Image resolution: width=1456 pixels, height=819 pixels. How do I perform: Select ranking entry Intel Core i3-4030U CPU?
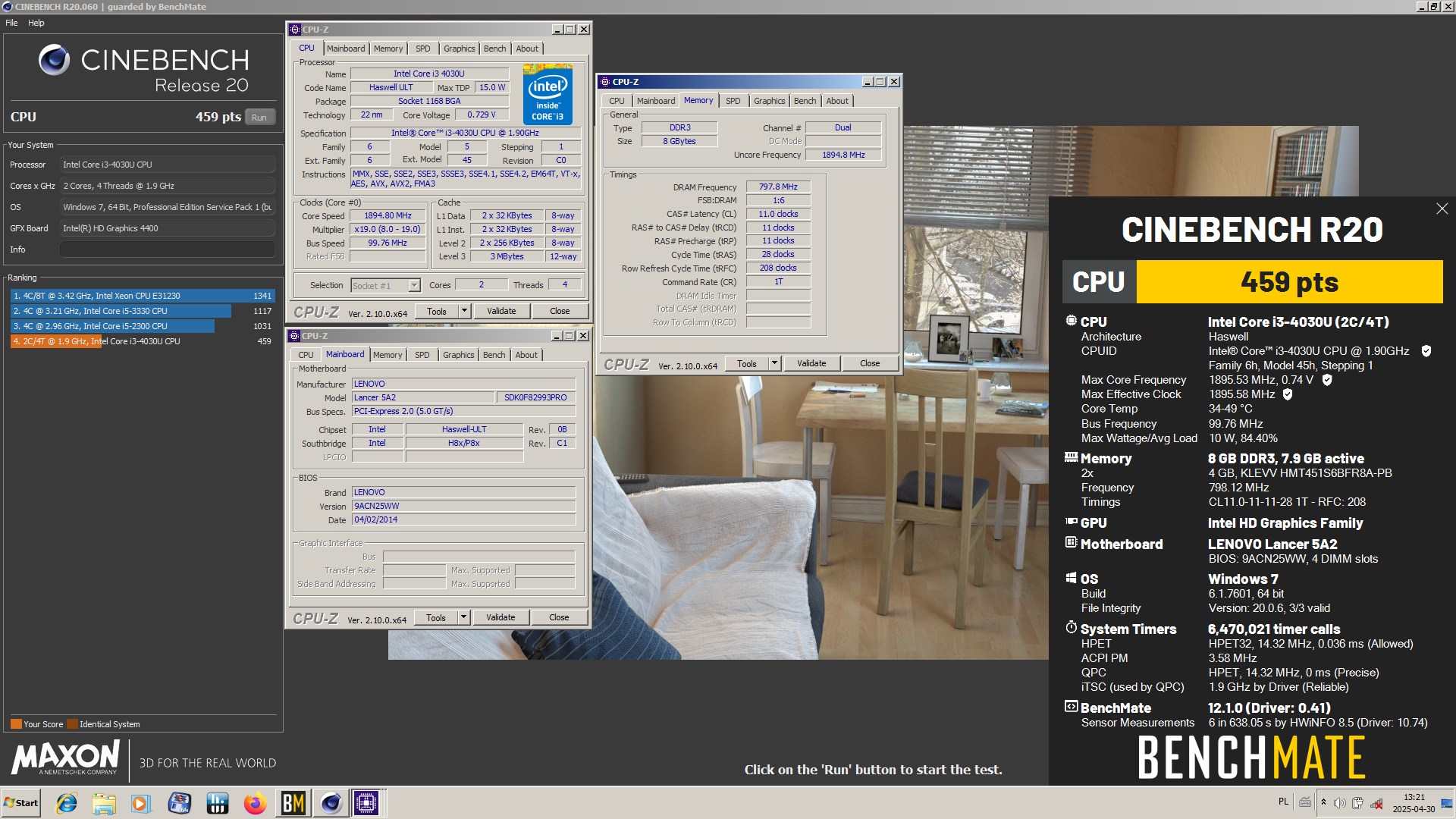tap(143, 341)
